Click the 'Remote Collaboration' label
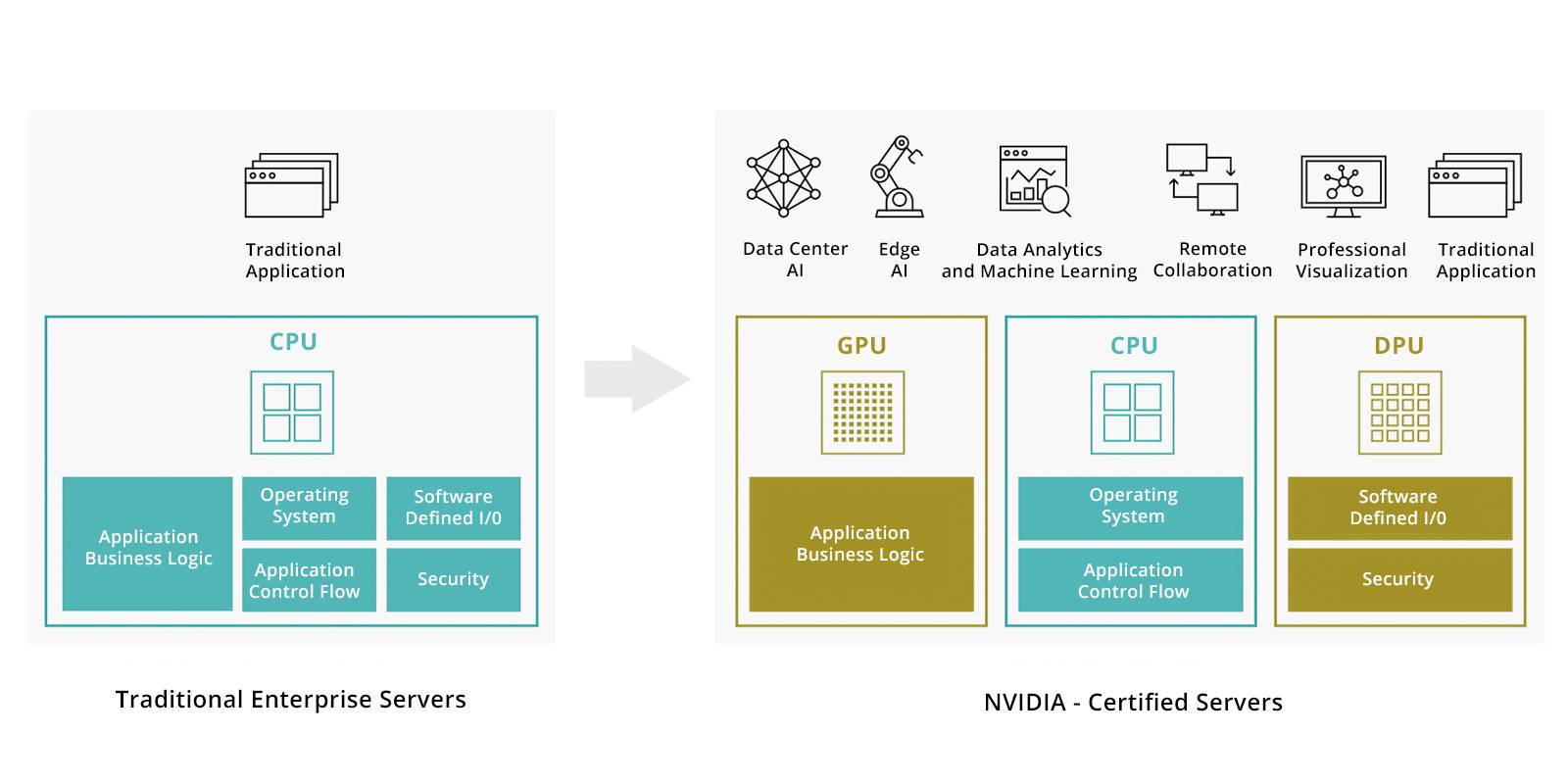Viewport: 1568px width, 784px height. click(x=1212, y=260)
